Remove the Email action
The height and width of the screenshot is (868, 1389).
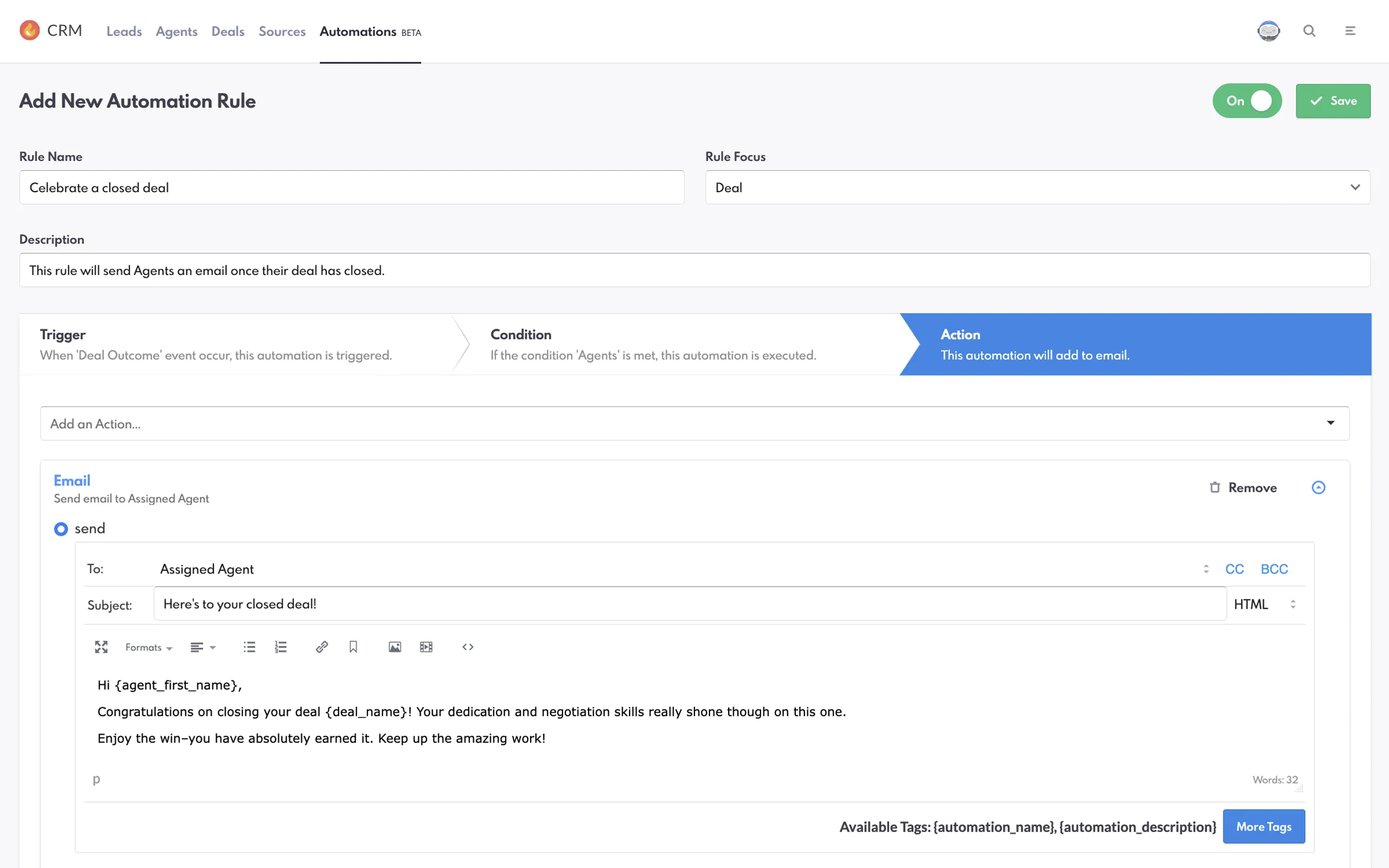point(1243,487)
